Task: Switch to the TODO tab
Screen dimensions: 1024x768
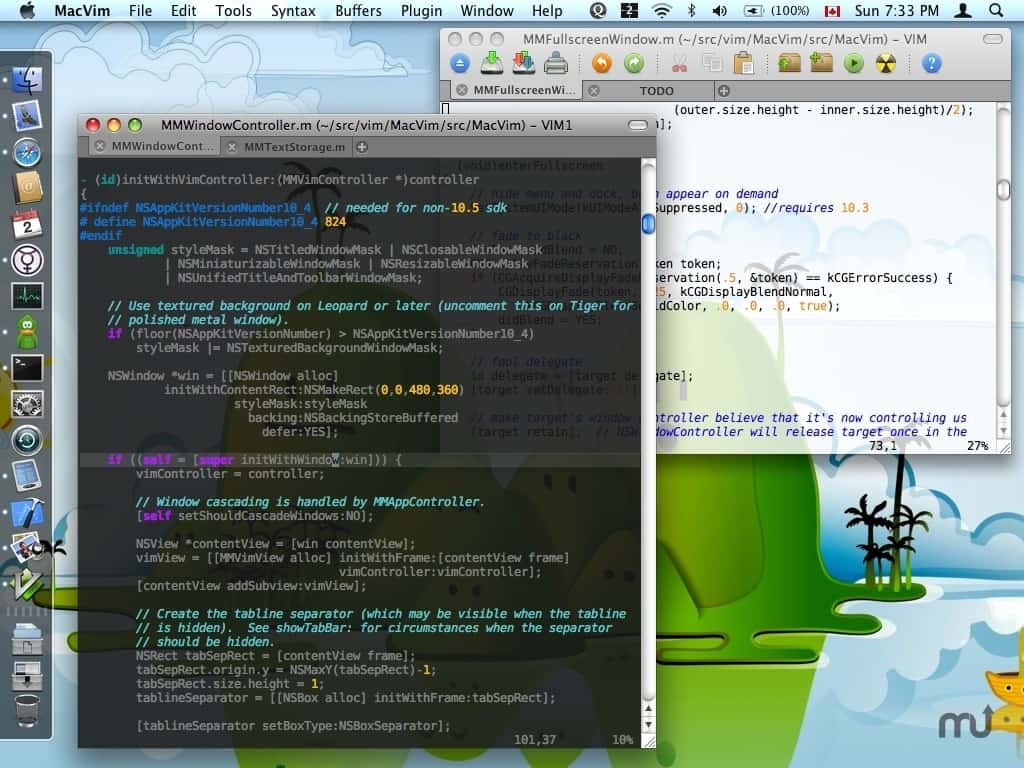Action: click(x=656, y=90)
